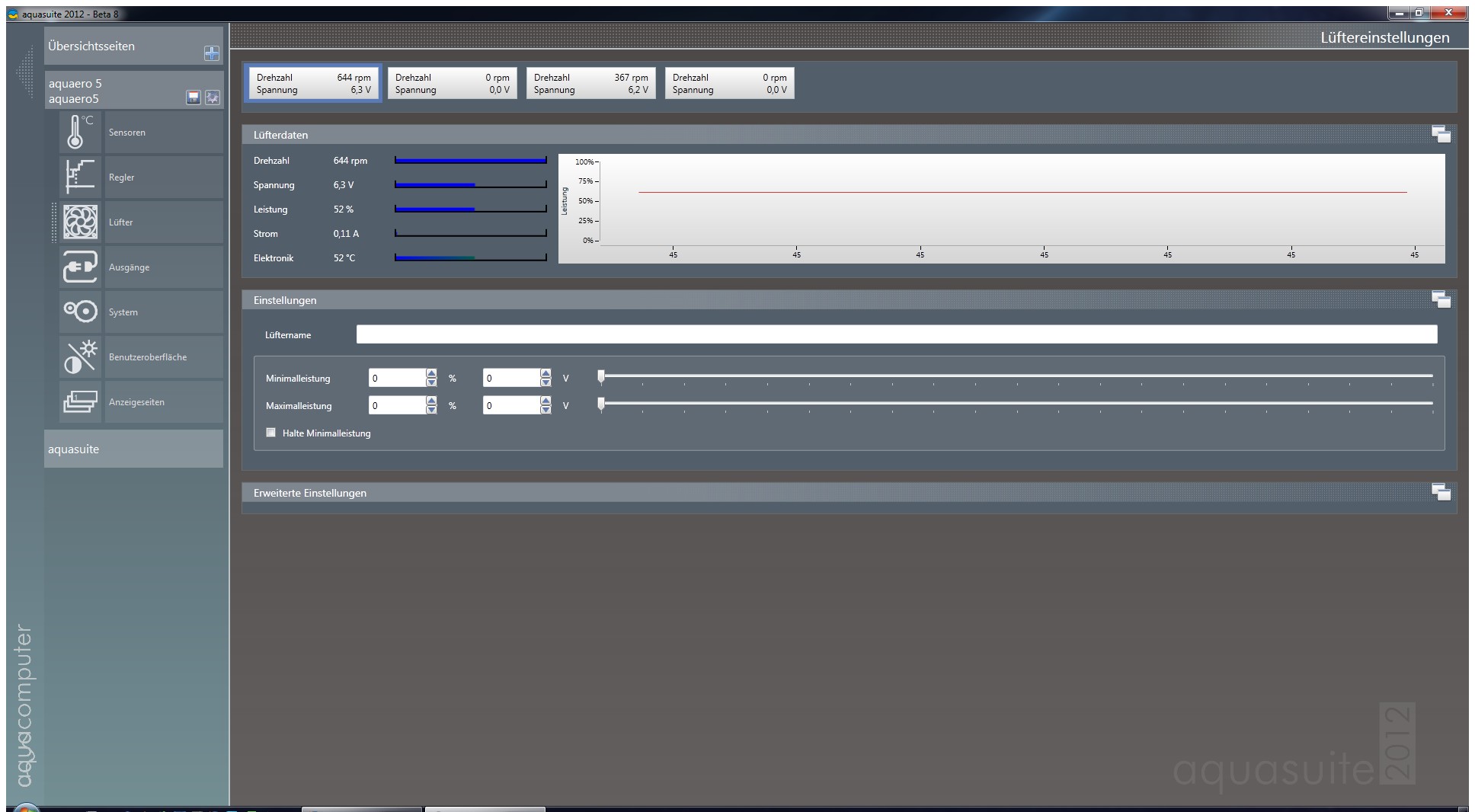Select the fan tile showing 644 rpm
The height and width of the screenshot is (812, 1475).
point(313,83)
